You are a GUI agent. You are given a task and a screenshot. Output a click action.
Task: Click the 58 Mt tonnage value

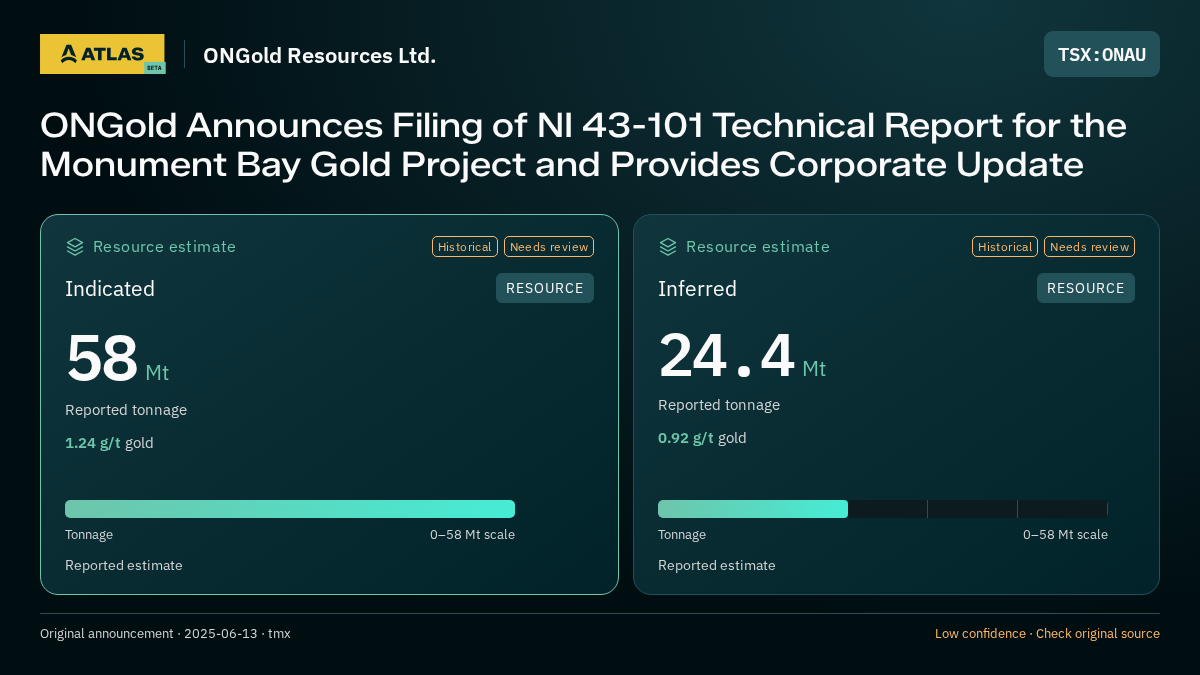pyautogui.click(x=117, y=359)
